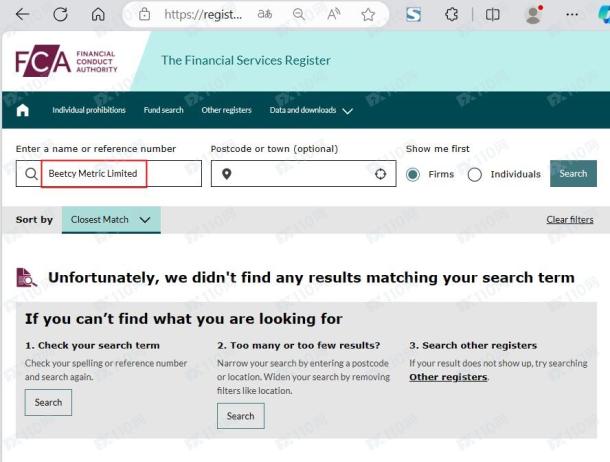Open the Closest Match sort dropdown

pos(111,220)
